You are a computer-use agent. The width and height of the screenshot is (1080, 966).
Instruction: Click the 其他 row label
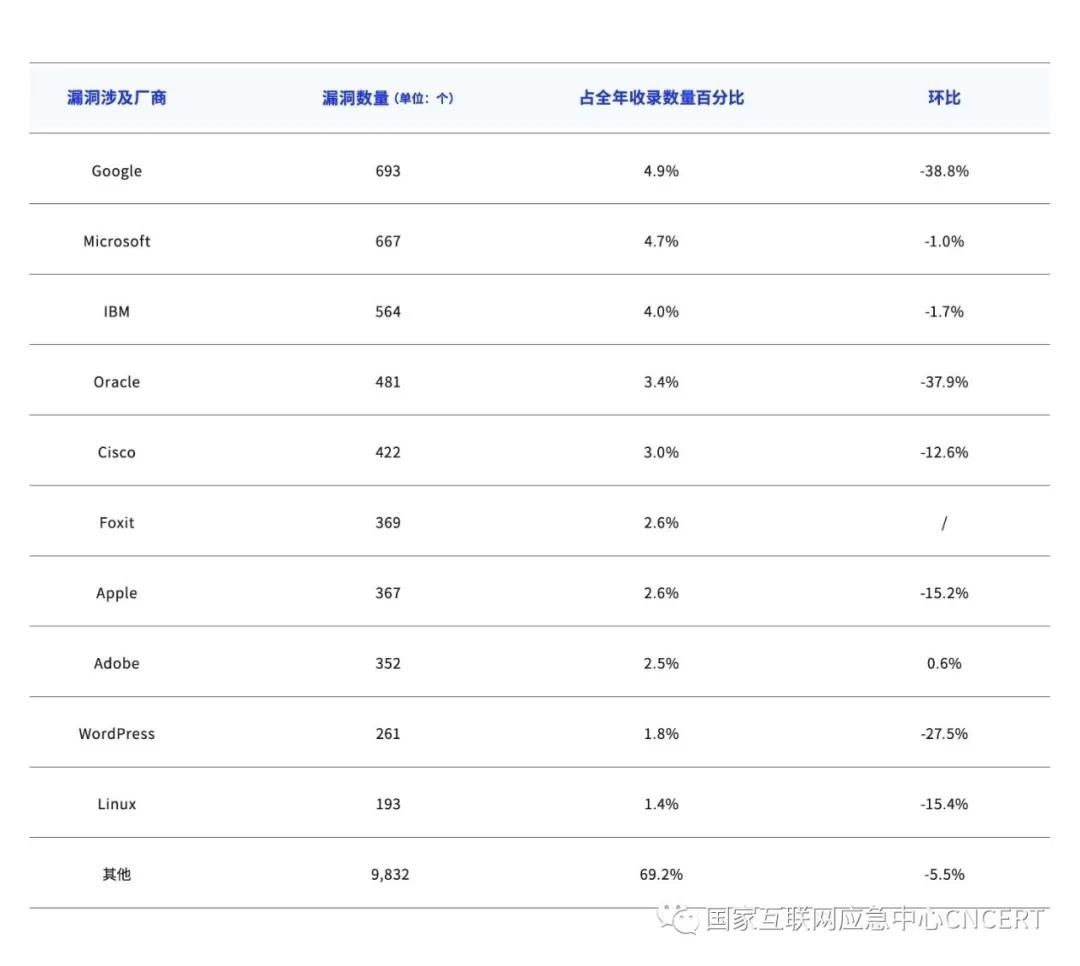(117, 874)
